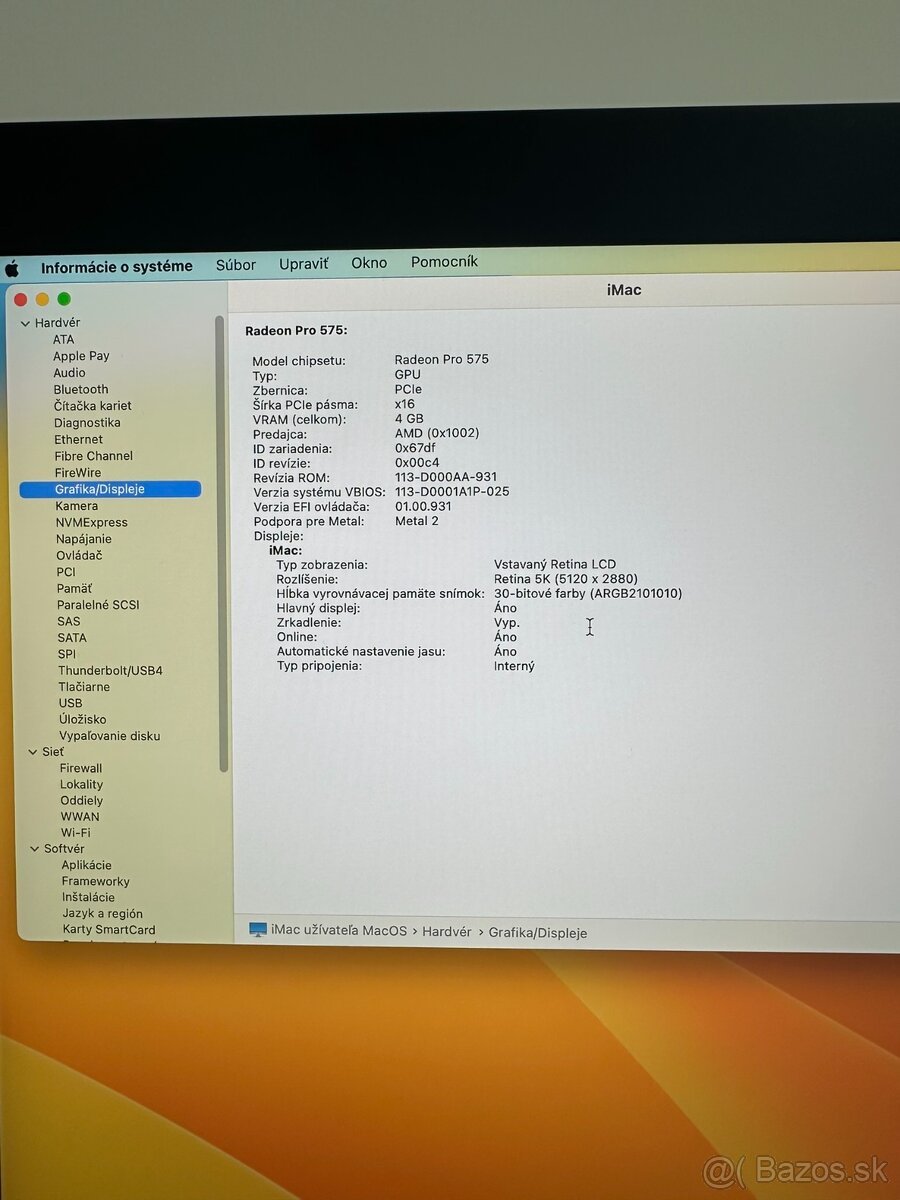
Task: Select Pamäť in the sidebar
Action: click(x=74, y=588)
